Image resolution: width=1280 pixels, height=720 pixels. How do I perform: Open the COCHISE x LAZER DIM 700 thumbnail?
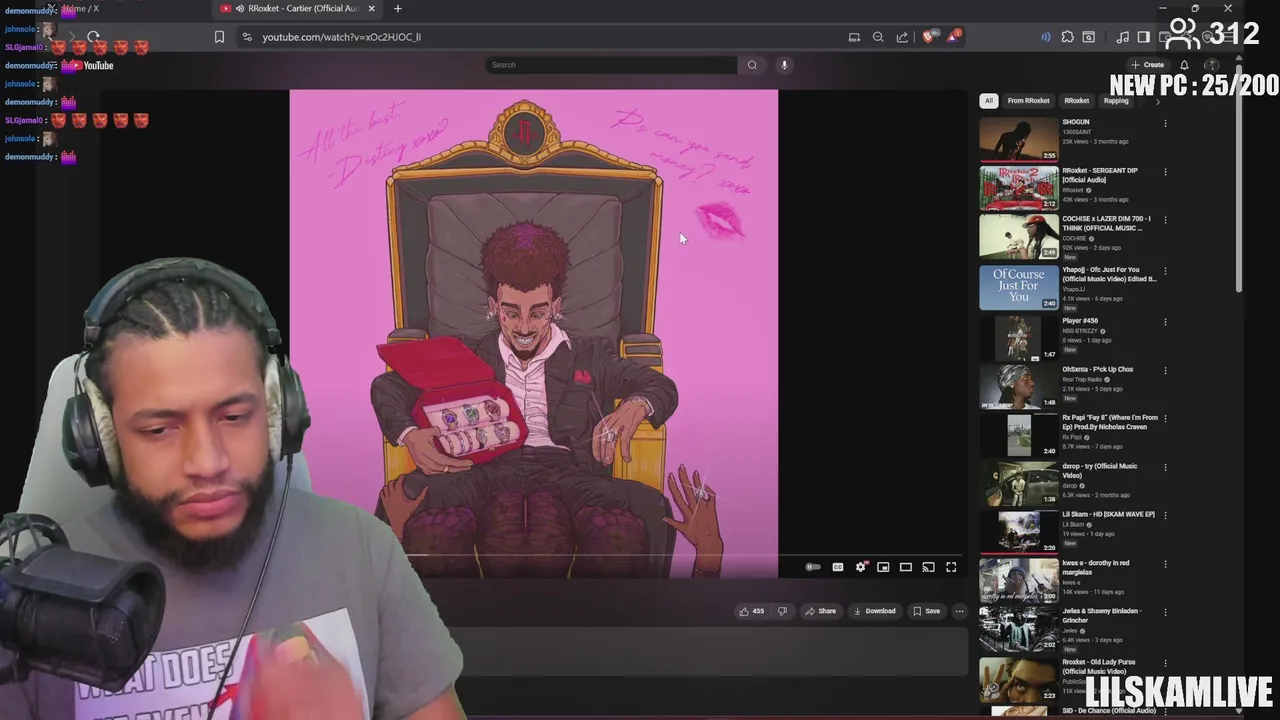coord(1018,237)
